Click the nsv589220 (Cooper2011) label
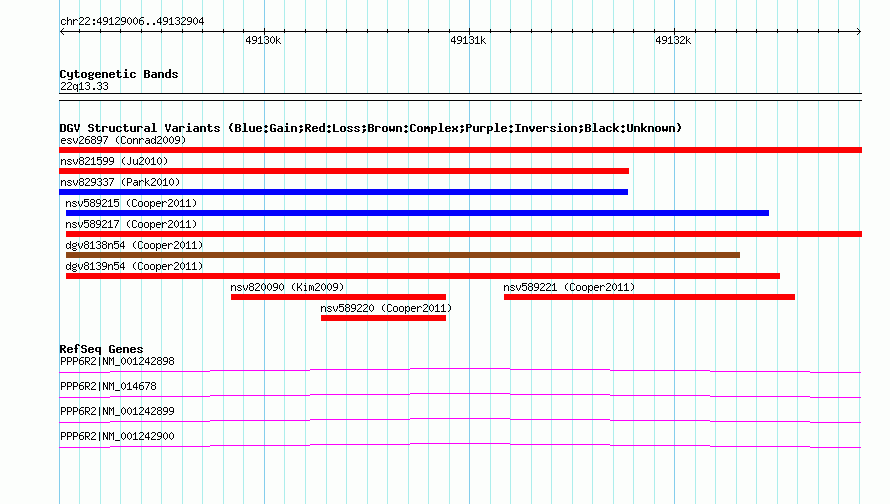Screen dimensions: 890x504 click(386, 308)
